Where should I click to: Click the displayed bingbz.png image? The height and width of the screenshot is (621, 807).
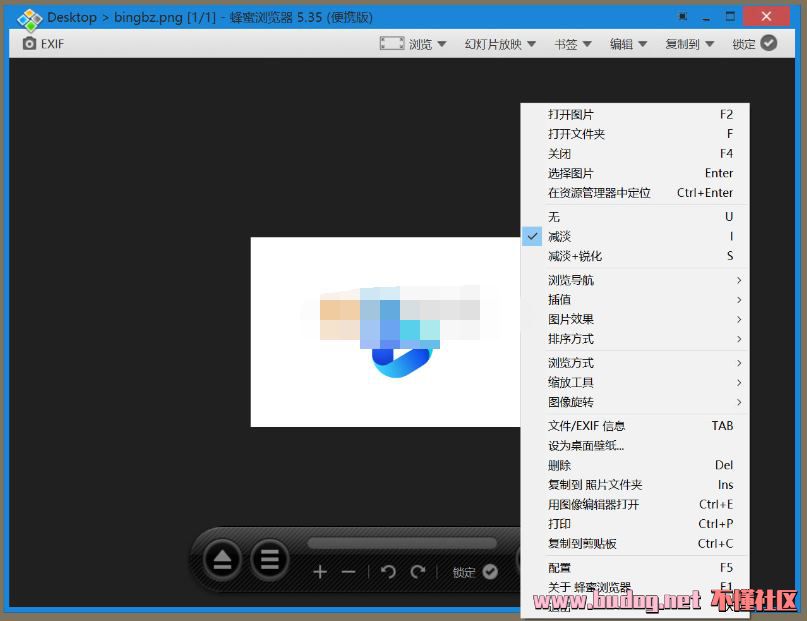pos(385,332)
